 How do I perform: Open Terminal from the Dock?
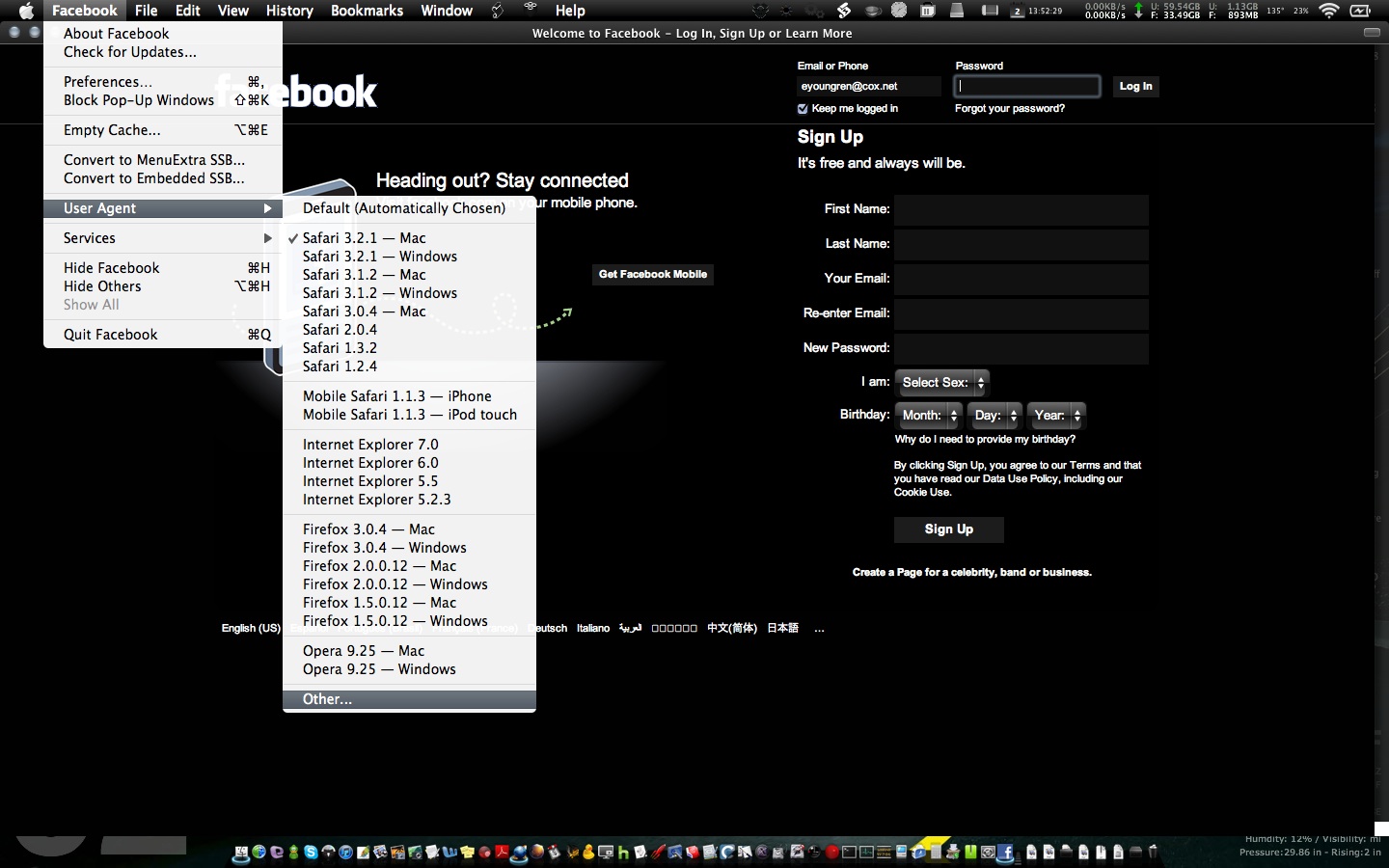849,853
